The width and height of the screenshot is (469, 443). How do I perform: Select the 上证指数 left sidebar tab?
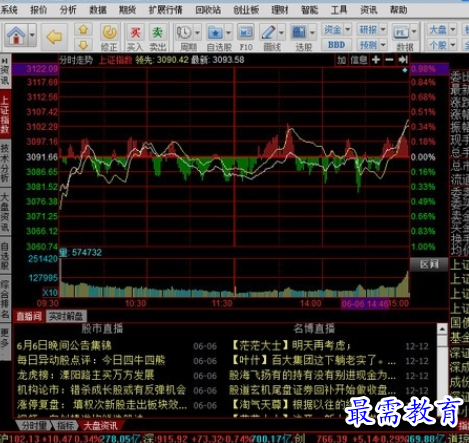coord(5,115)
